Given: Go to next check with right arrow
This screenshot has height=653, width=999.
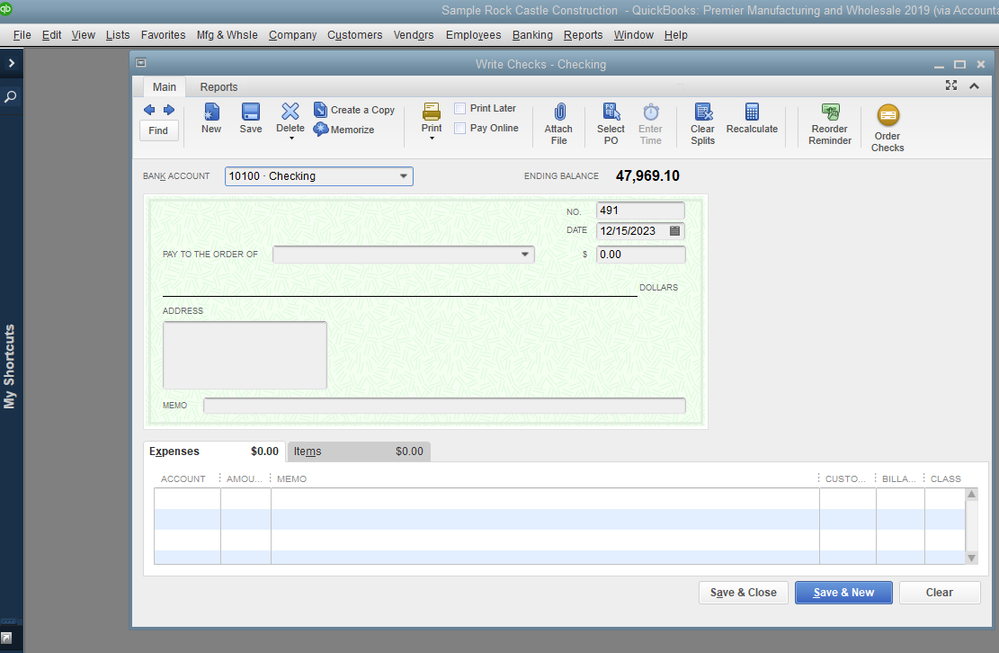Looking at the screenshot, I should point(169,110).
